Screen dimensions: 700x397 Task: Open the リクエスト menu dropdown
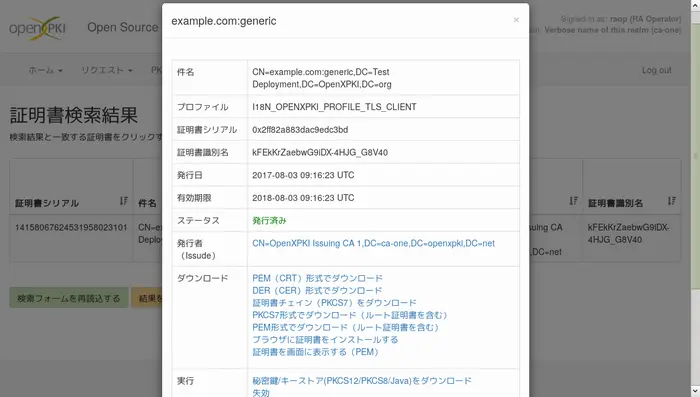(x=107, y=70)
